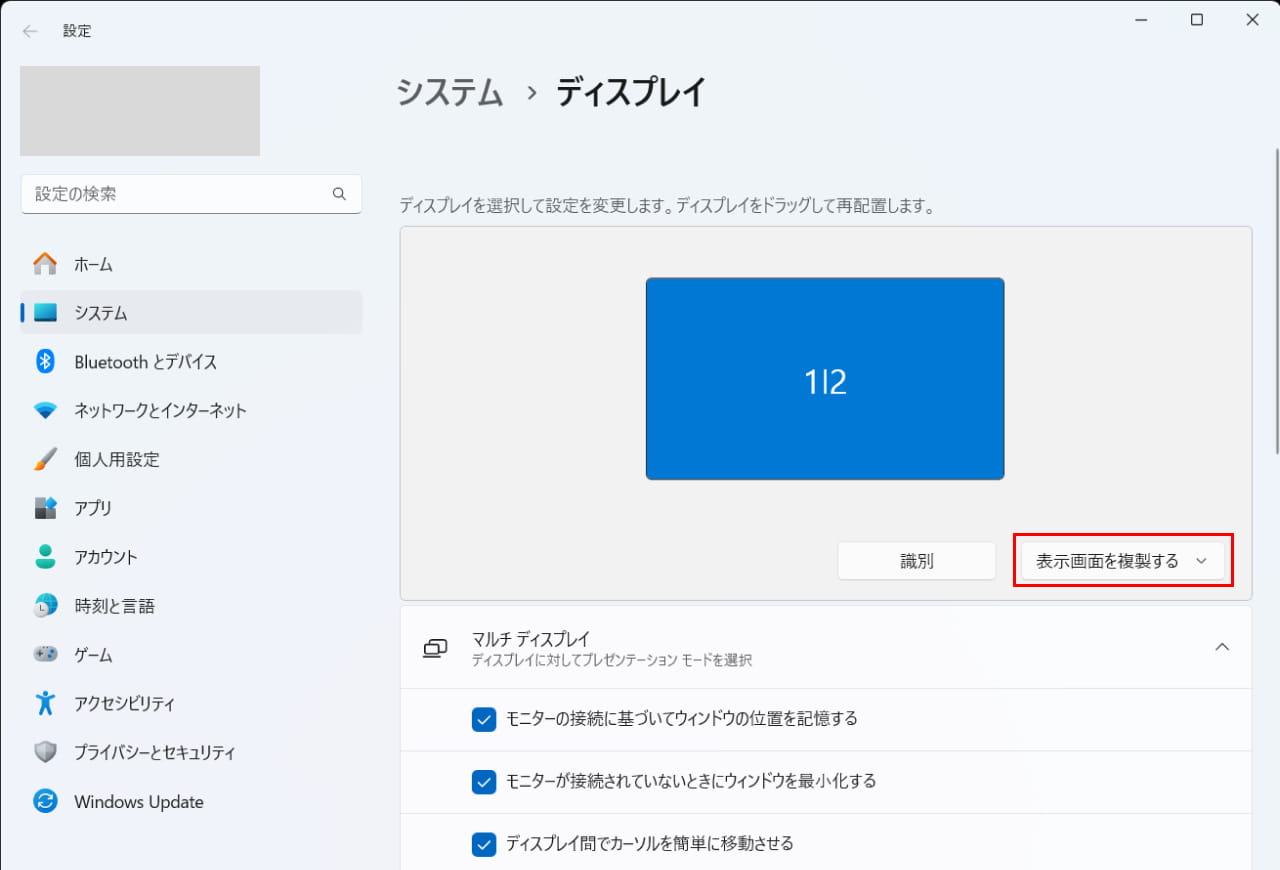Open アクセシビリティ settings
Viewport: 1280px width, 870px height.
coord(191,703)
